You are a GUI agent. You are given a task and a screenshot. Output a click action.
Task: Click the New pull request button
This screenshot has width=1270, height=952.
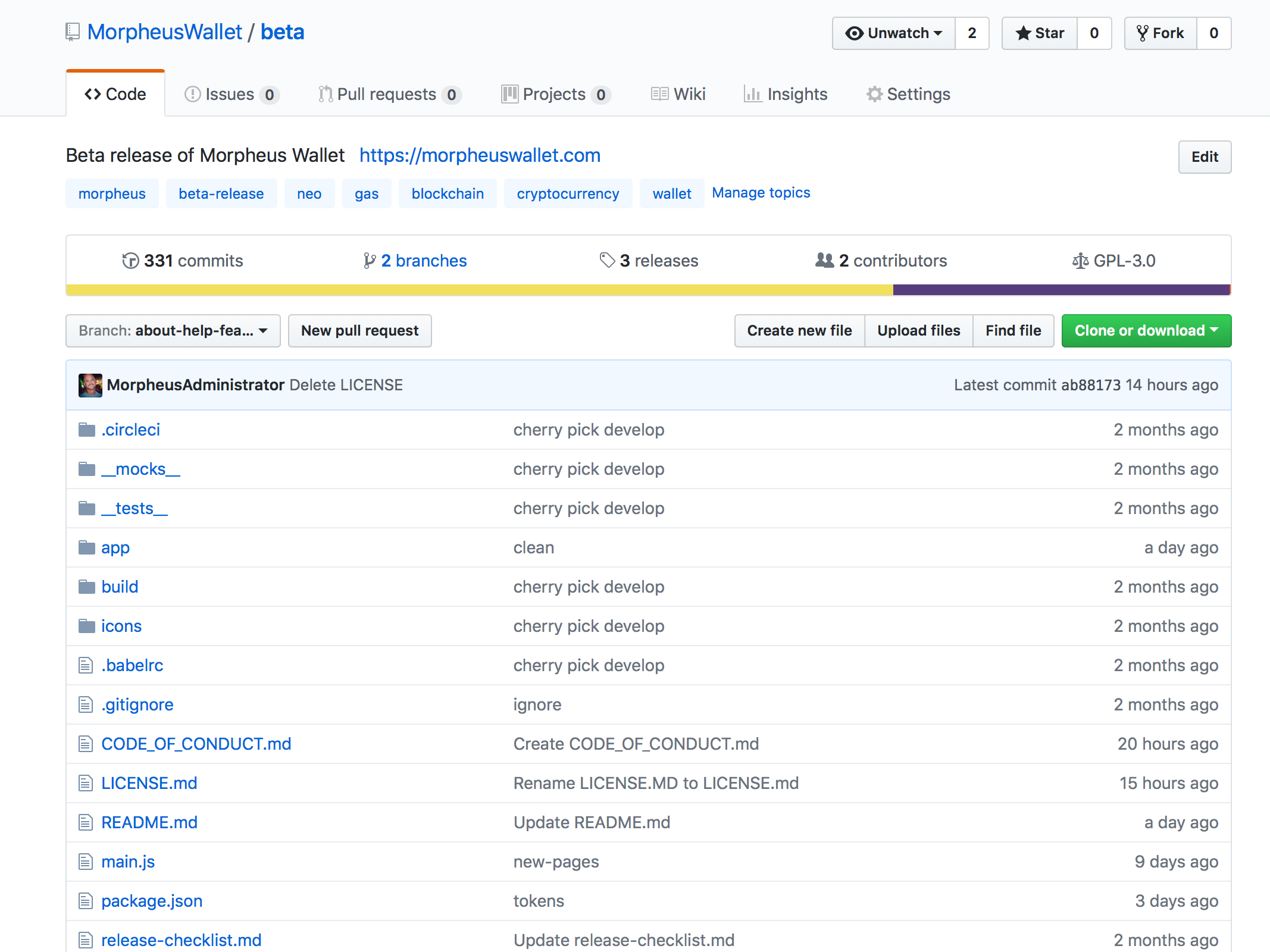pos(359,331)
